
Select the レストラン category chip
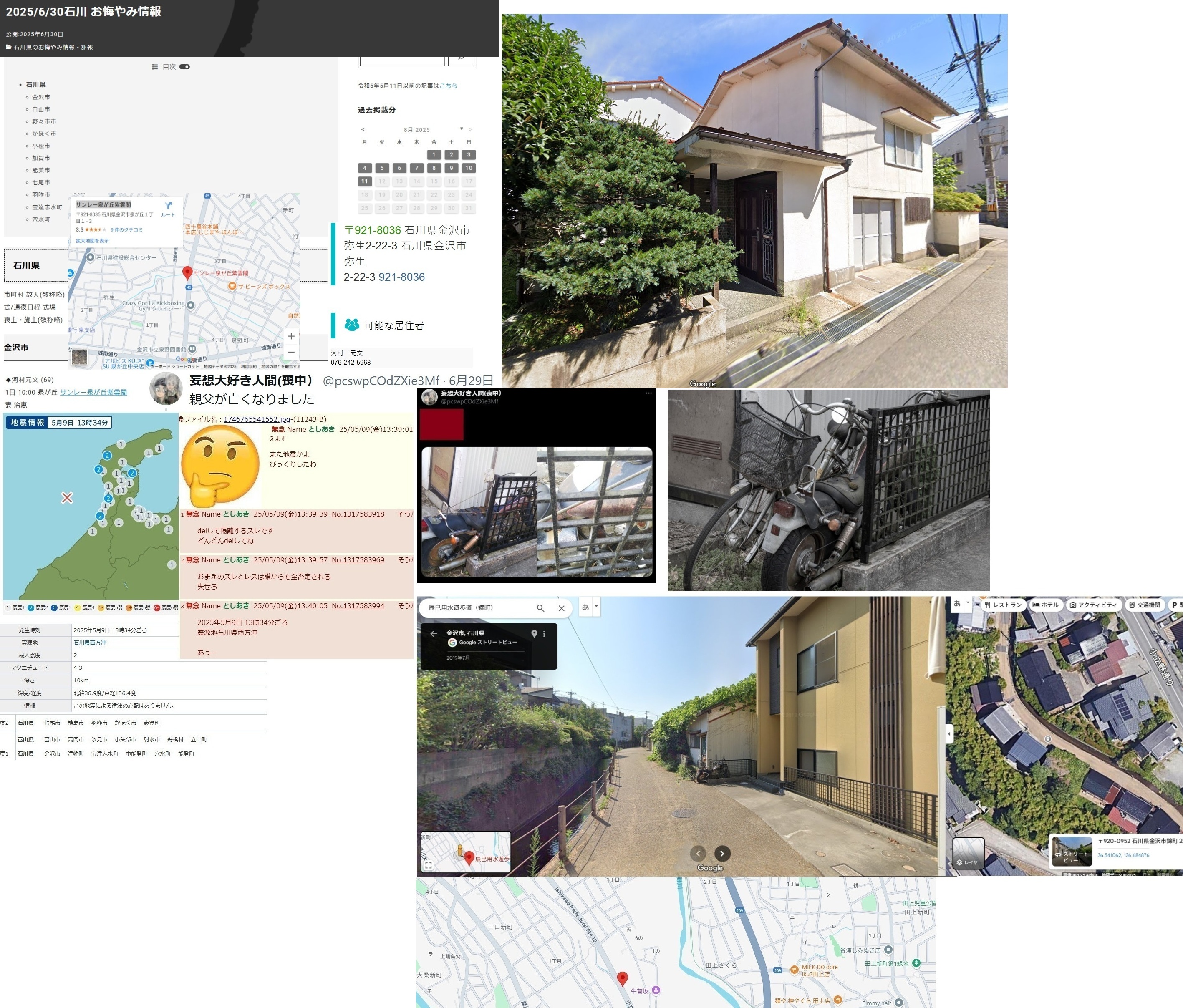(1003, 605)
